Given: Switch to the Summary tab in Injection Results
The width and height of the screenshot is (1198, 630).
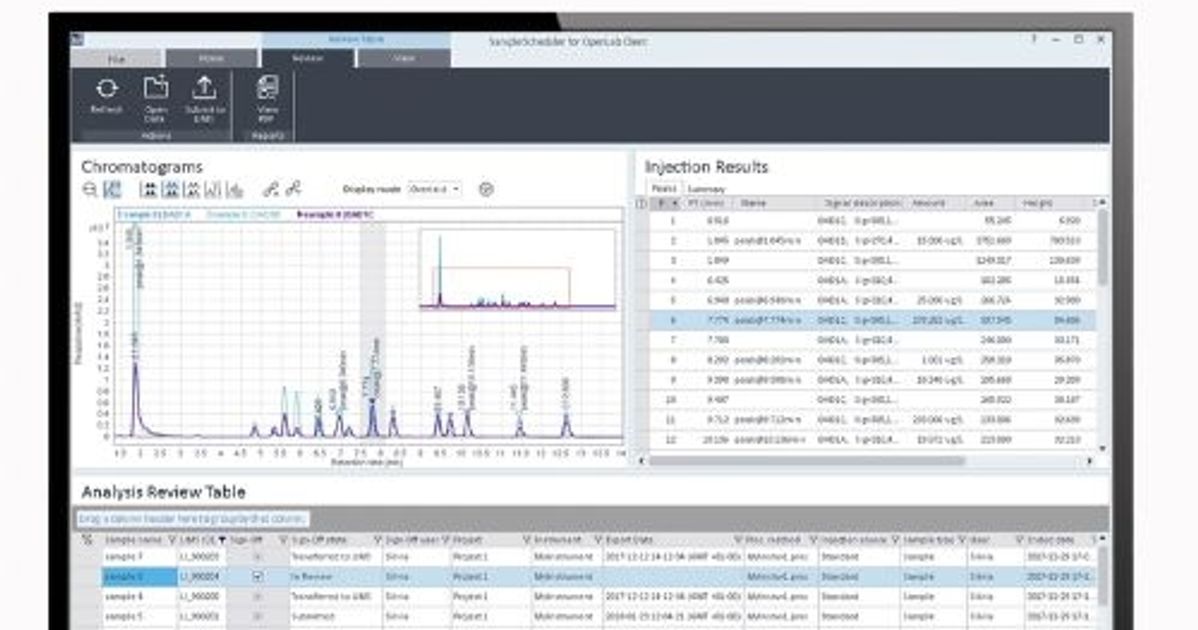Looking at the screenshot, I should tap(707, 187).
